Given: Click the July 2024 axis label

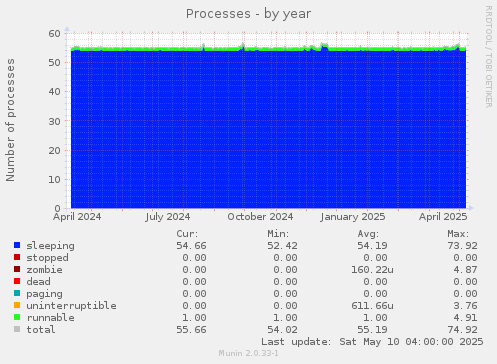Looking at the screenshot, I should (x=168, y=217).
